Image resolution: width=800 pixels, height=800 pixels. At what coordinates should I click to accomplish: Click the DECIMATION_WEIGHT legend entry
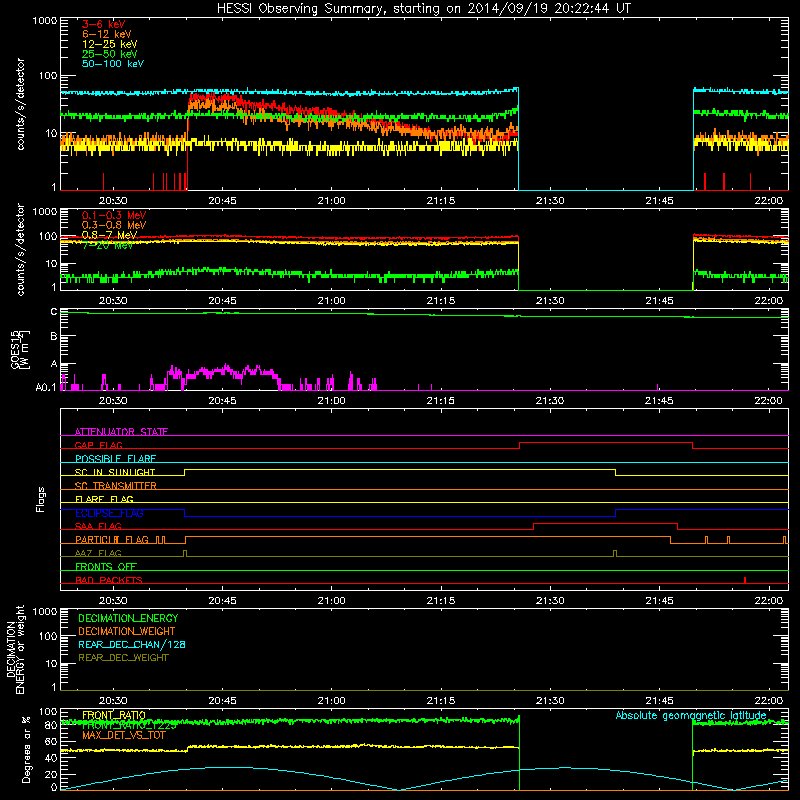click(127, 631)
